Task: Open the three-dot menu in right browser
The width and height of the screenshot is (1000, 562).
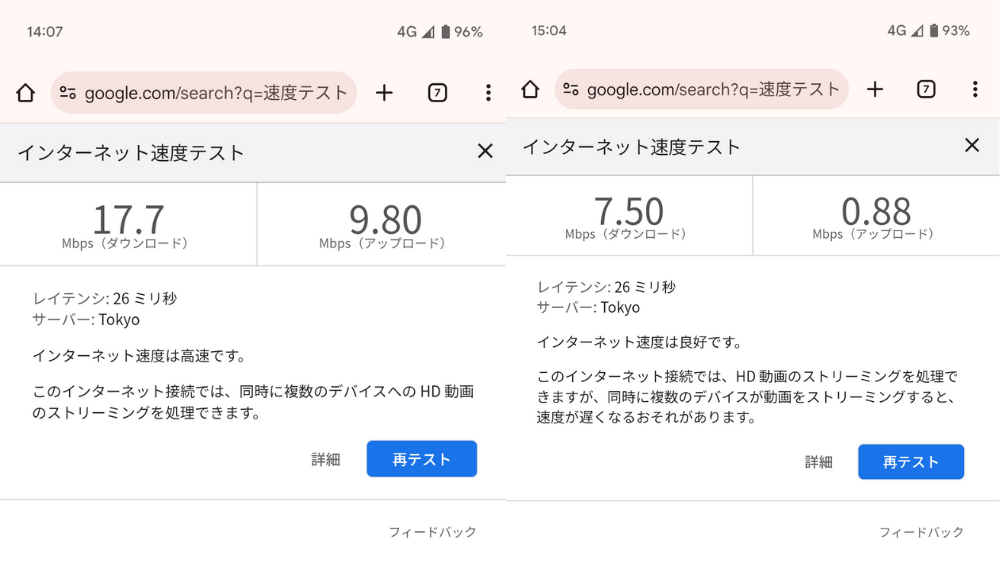Action: pyautogui.click(x=975, y=89)
